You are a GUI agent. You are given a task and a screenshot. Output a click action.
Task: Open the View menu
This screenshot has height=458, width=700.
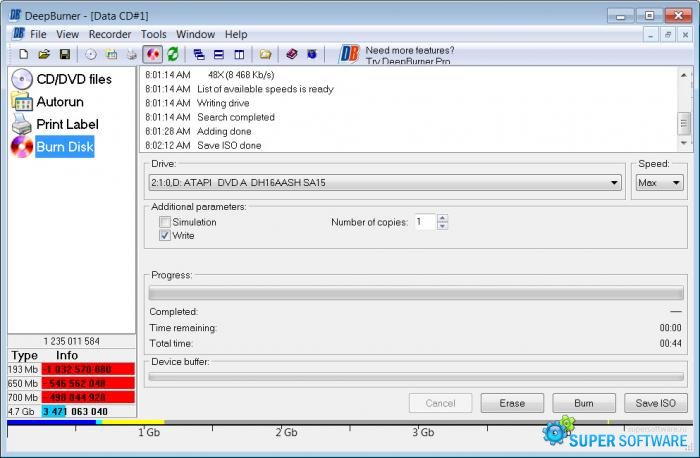coord(67,34)
